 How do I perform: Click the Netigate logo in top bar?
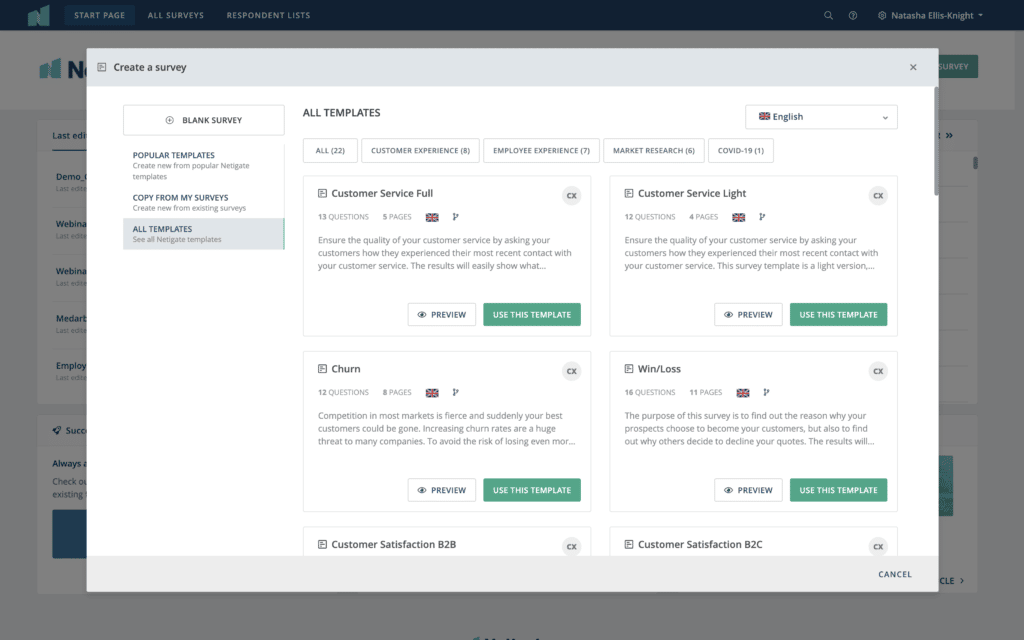click(38, 15)
